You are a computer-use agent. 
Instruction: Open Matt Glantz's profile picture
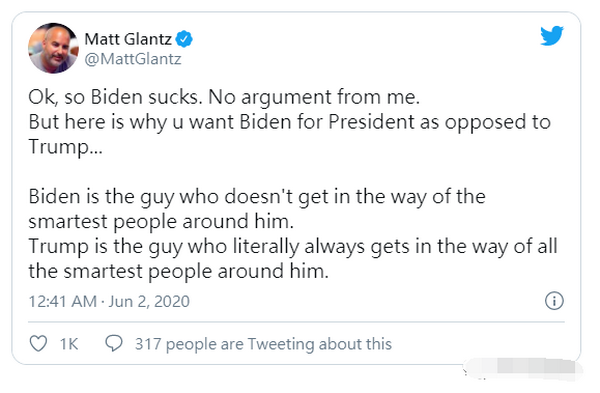[53, 48]
